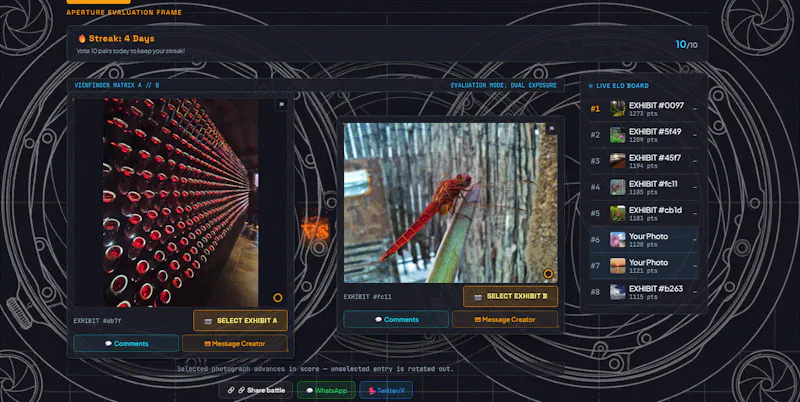Click the #1 rank number on the leaderboard
The image size is (800, 402).
click(x=595, y=109)
